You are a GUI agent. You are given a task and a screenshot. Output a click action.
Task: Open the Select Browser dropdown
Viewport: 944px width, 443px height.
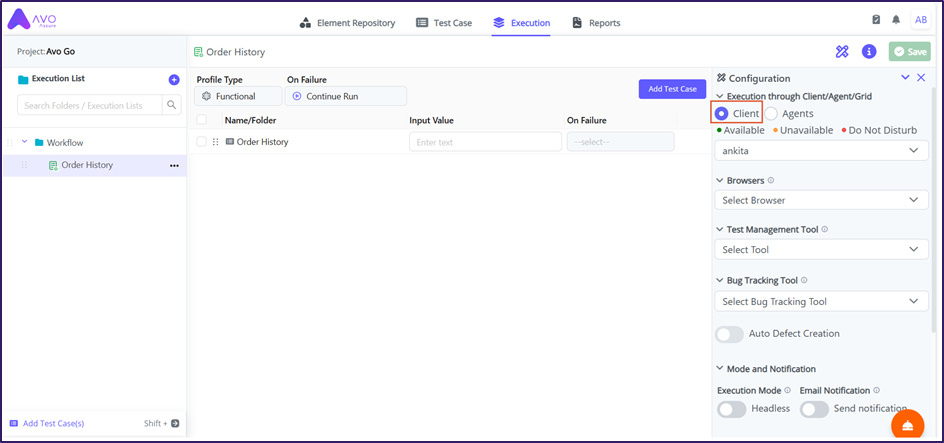820,200
